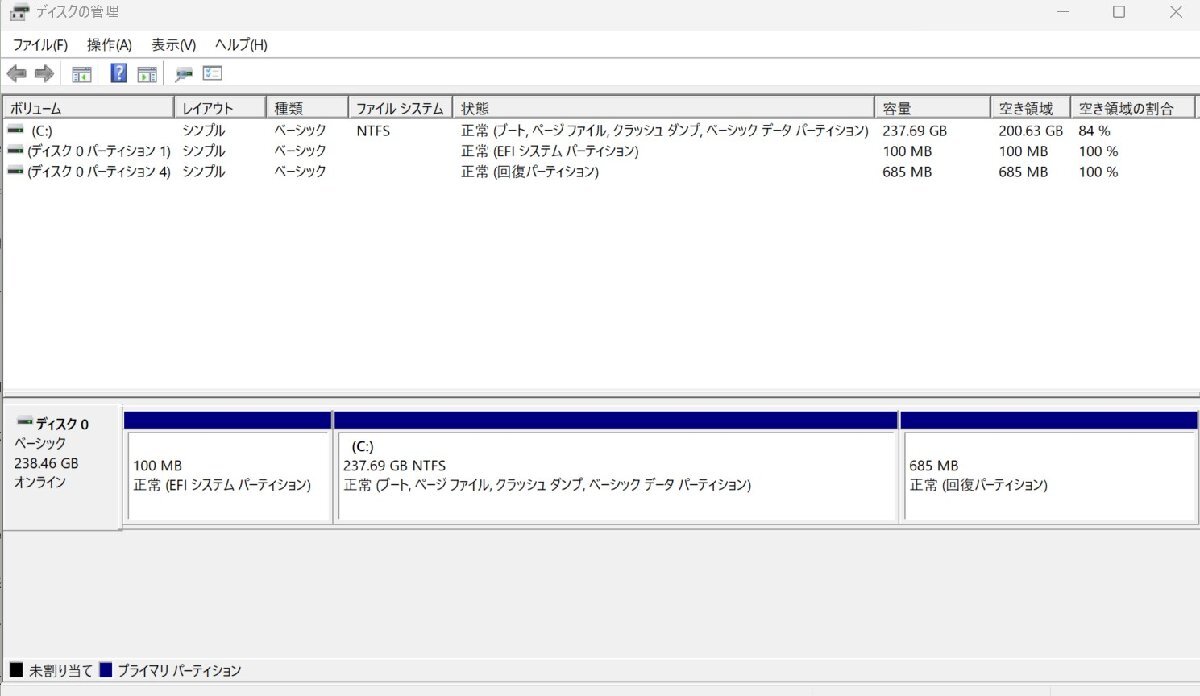
Task: Select the ディスク 0 パーティション 4 row
Action: (x=100, y=171)
